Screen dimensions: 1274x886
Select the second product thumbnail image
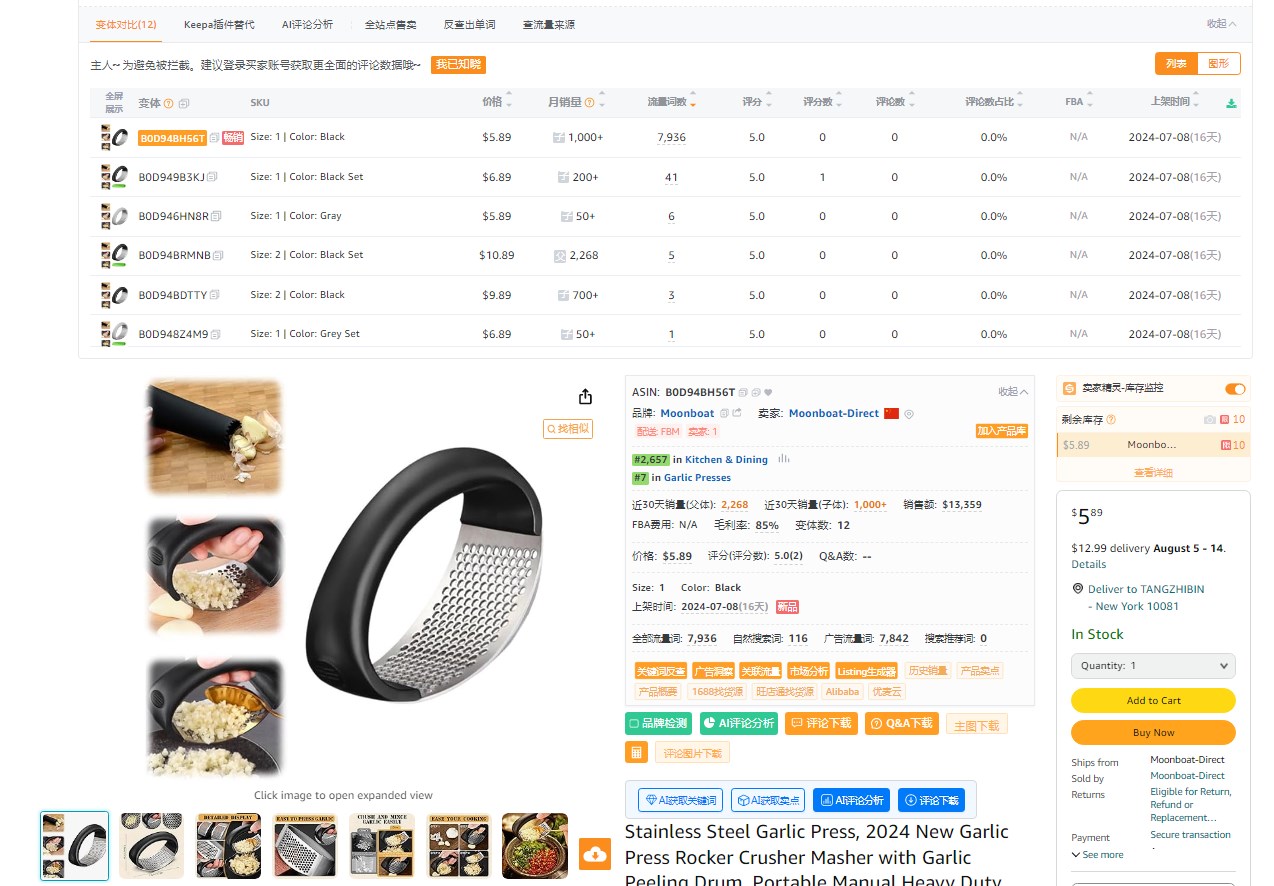[x=152, y=845]
